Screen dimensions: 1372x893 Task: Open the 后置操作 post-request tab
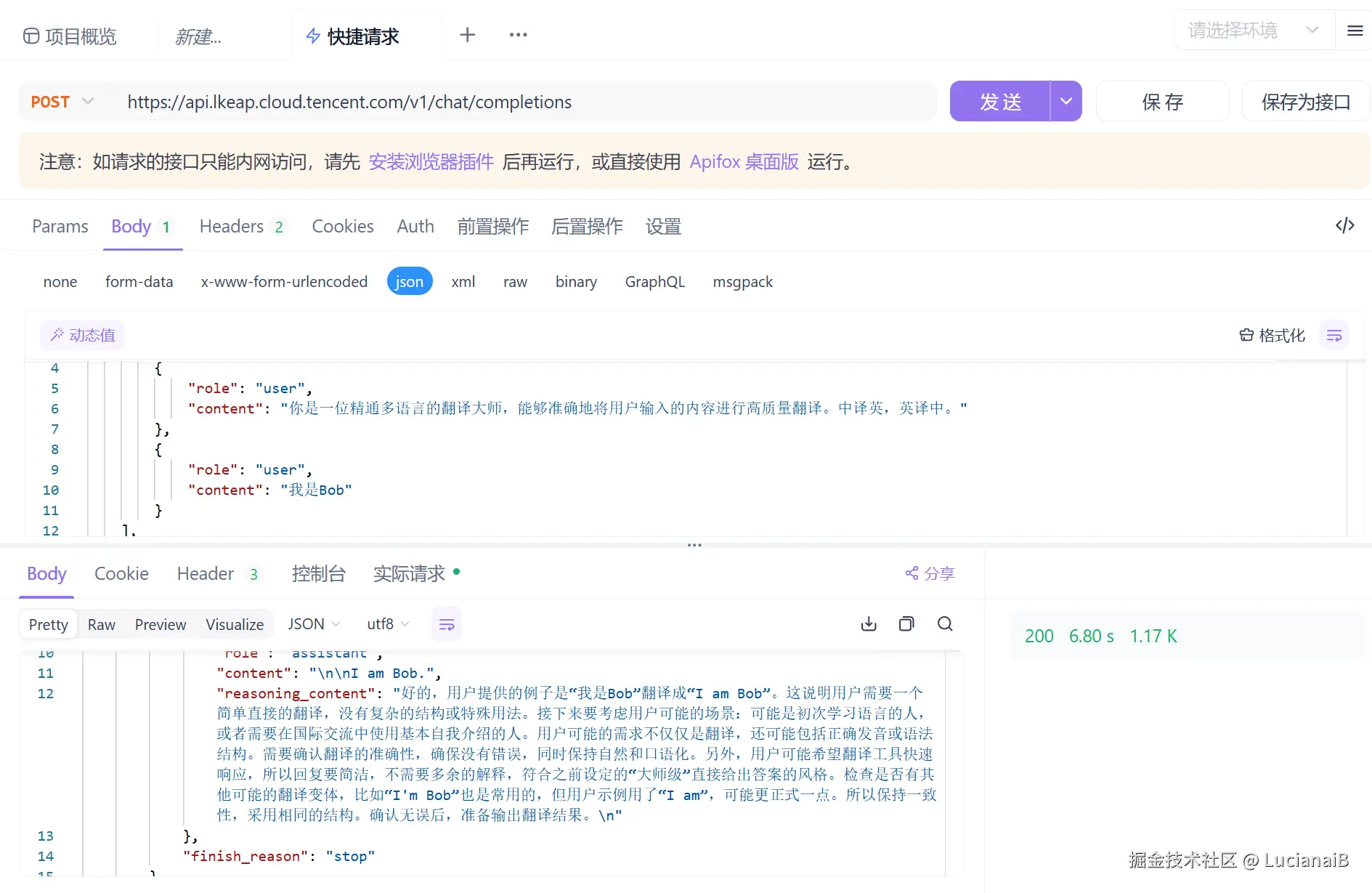coord(587,227)
